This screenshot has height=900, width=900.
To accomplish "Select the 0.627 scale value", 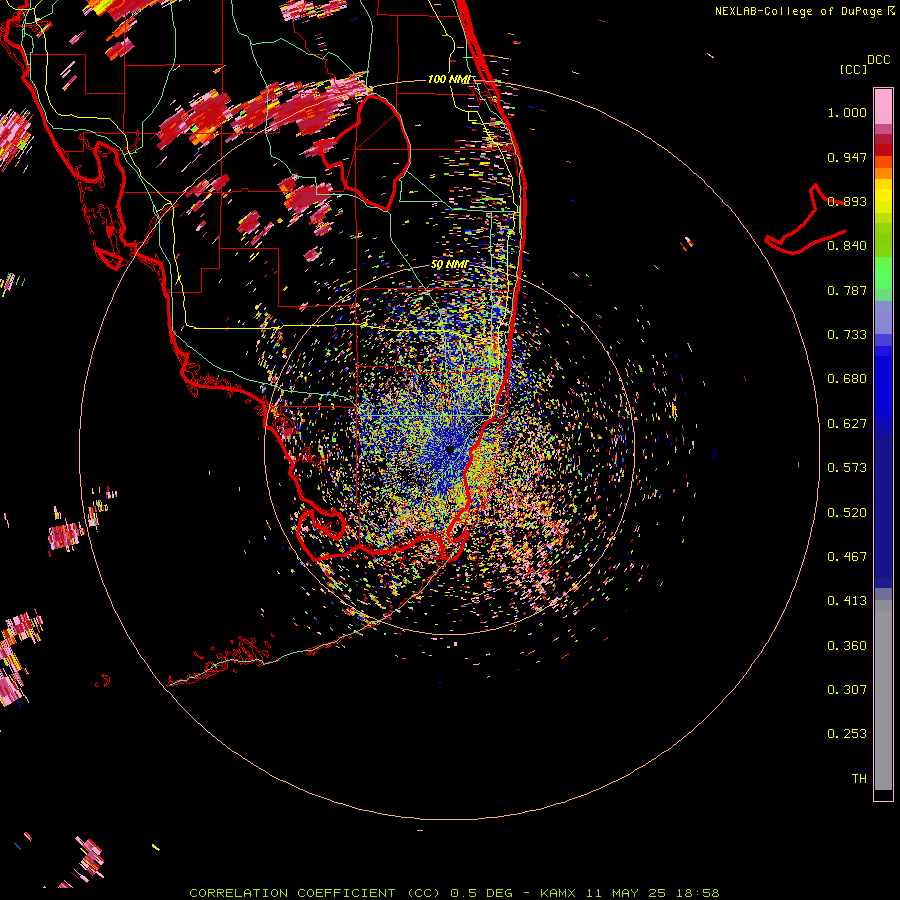I will click(847, 424).
